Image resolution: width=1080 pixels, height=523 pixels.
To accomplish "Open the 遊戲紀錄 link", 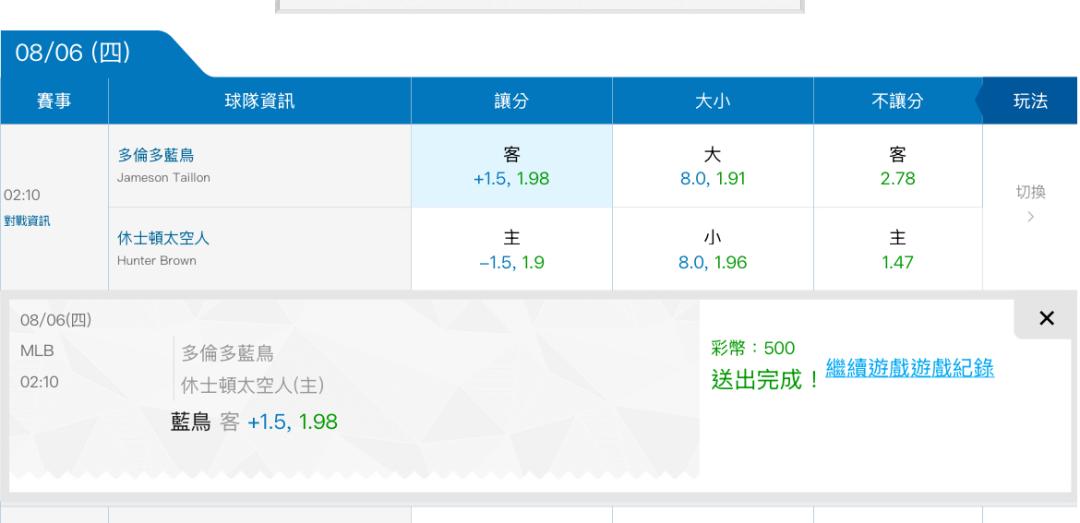I will point(952,369).
